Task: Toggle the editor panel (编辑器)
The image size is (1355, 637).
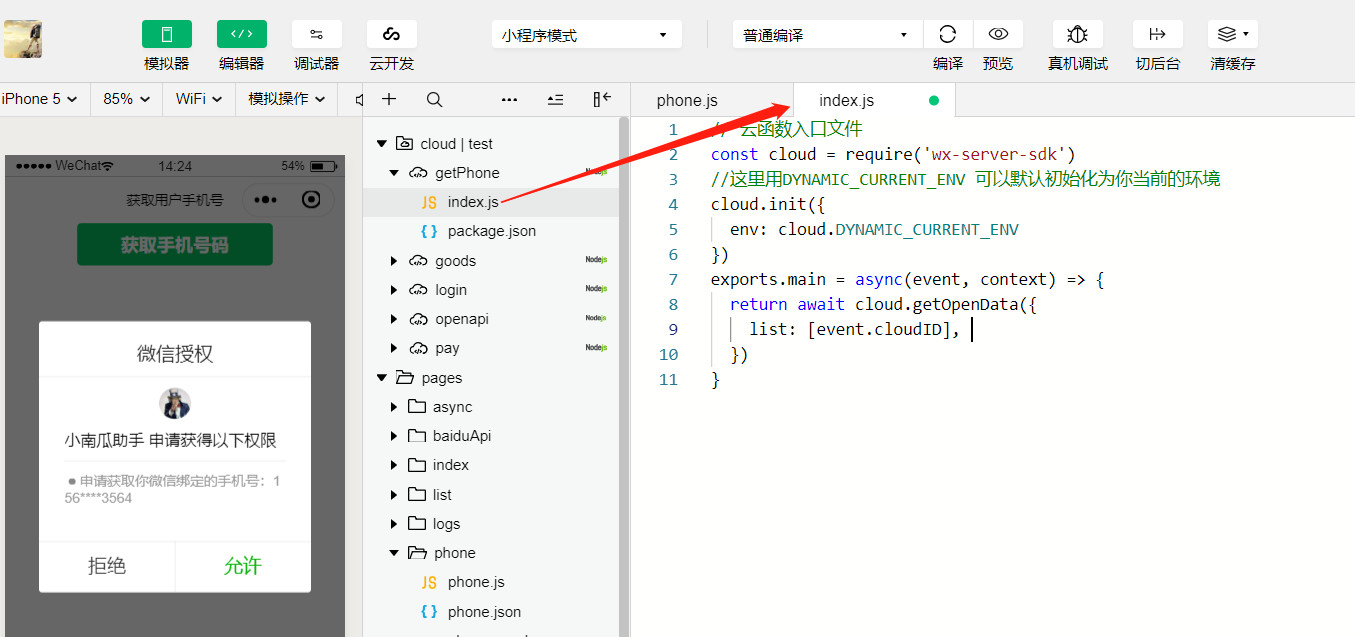Action: (x=241, y=35)
